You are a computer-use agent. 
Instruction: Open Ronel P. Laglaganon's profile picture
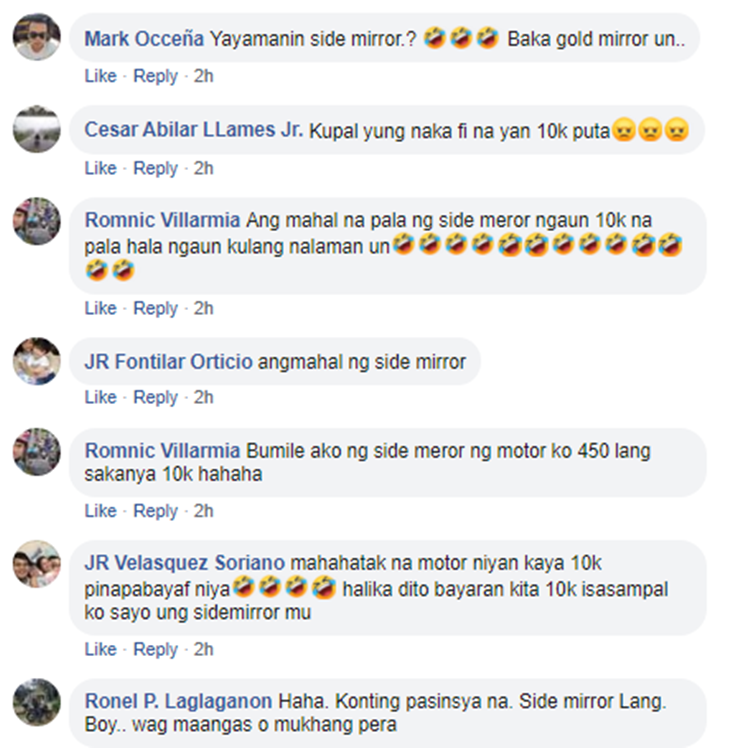(37, 702)
